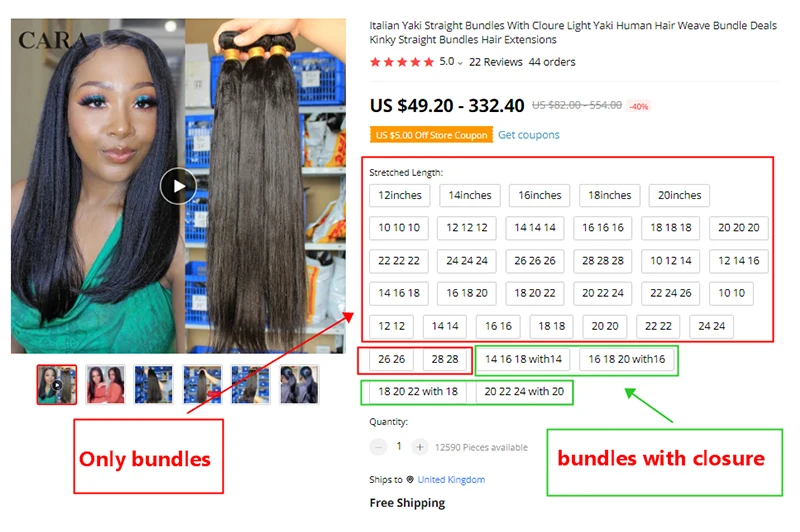
Task: Click the minus quantity stepper
Action: 378,447
